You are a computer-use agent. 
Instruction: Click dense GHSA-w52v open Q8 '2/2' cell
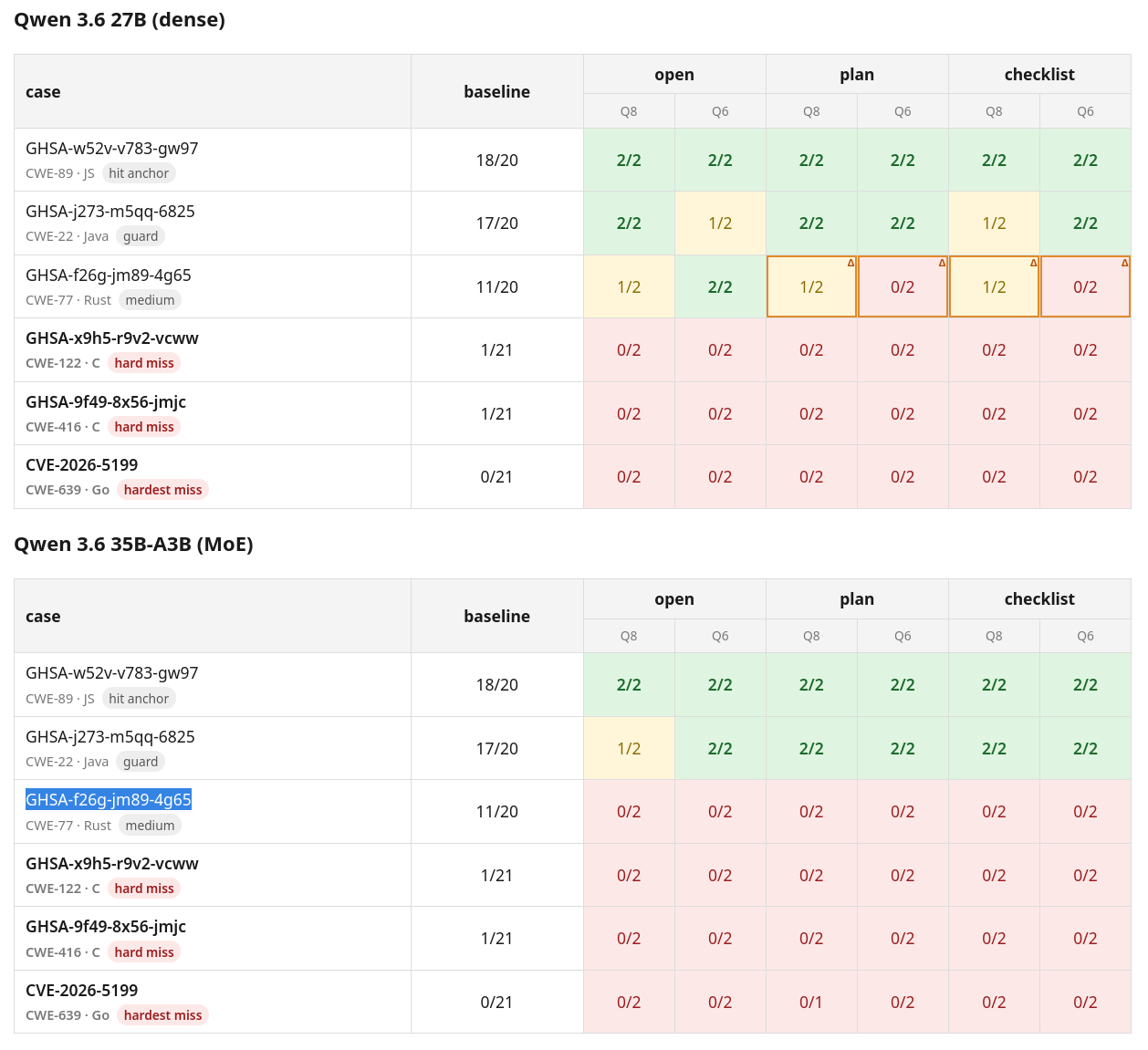629,161
